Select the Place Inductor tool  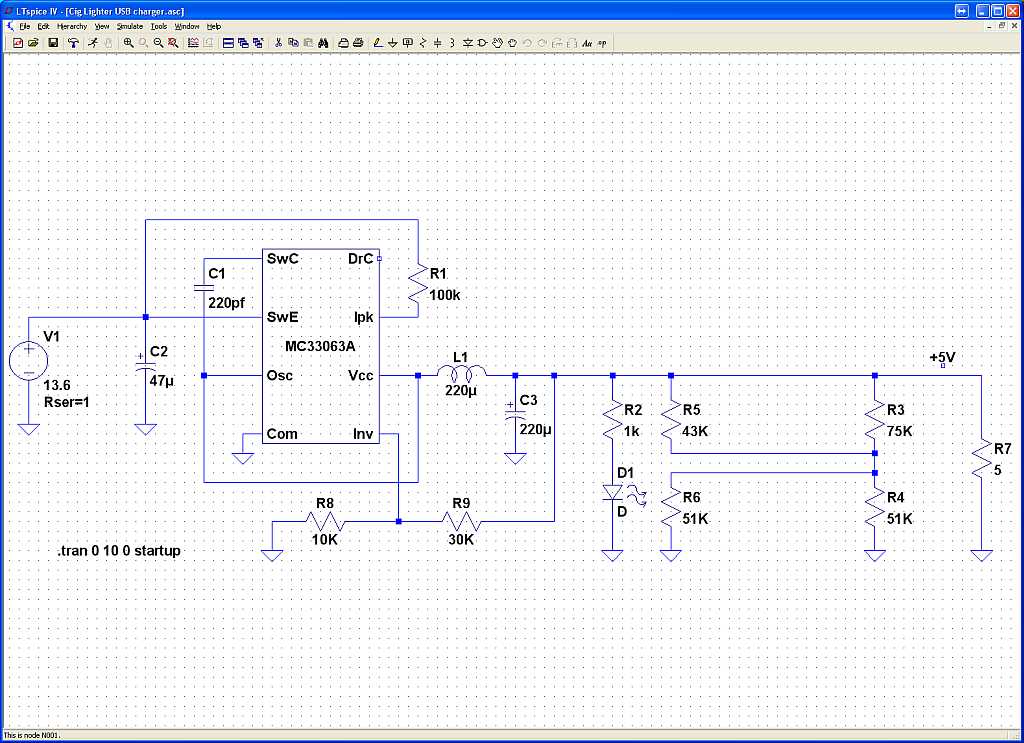pyautogui.click(x=453, y=43)
